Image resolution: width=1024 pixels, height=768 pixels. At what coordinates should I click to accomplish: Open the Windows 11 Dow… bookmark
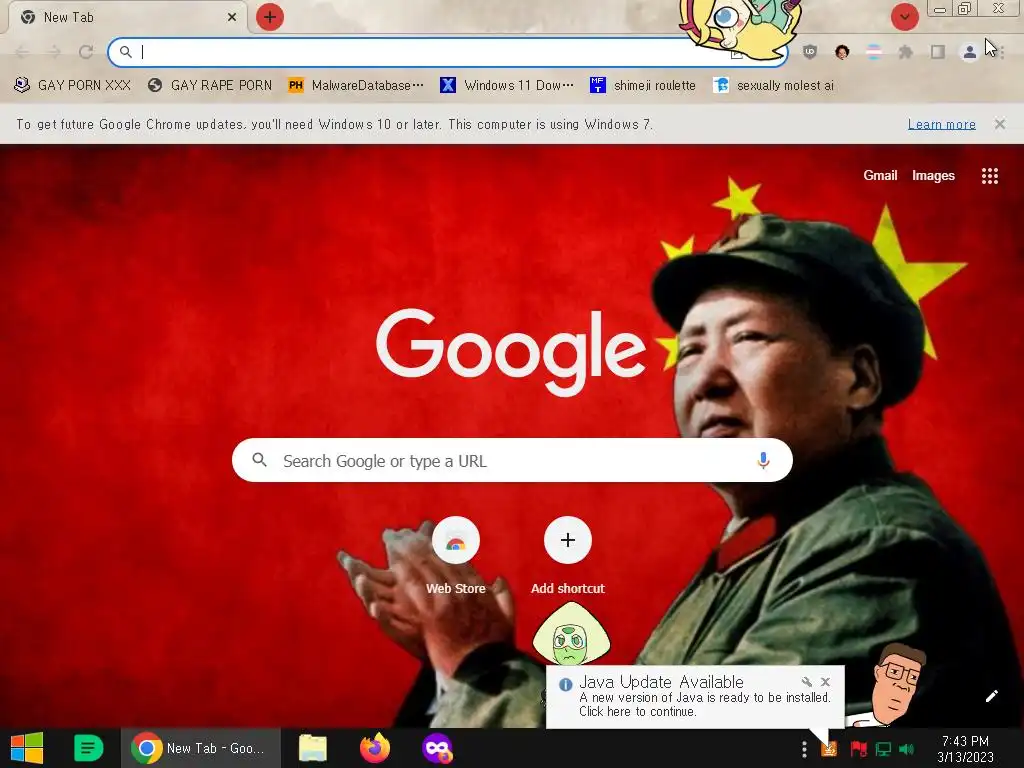507,86
